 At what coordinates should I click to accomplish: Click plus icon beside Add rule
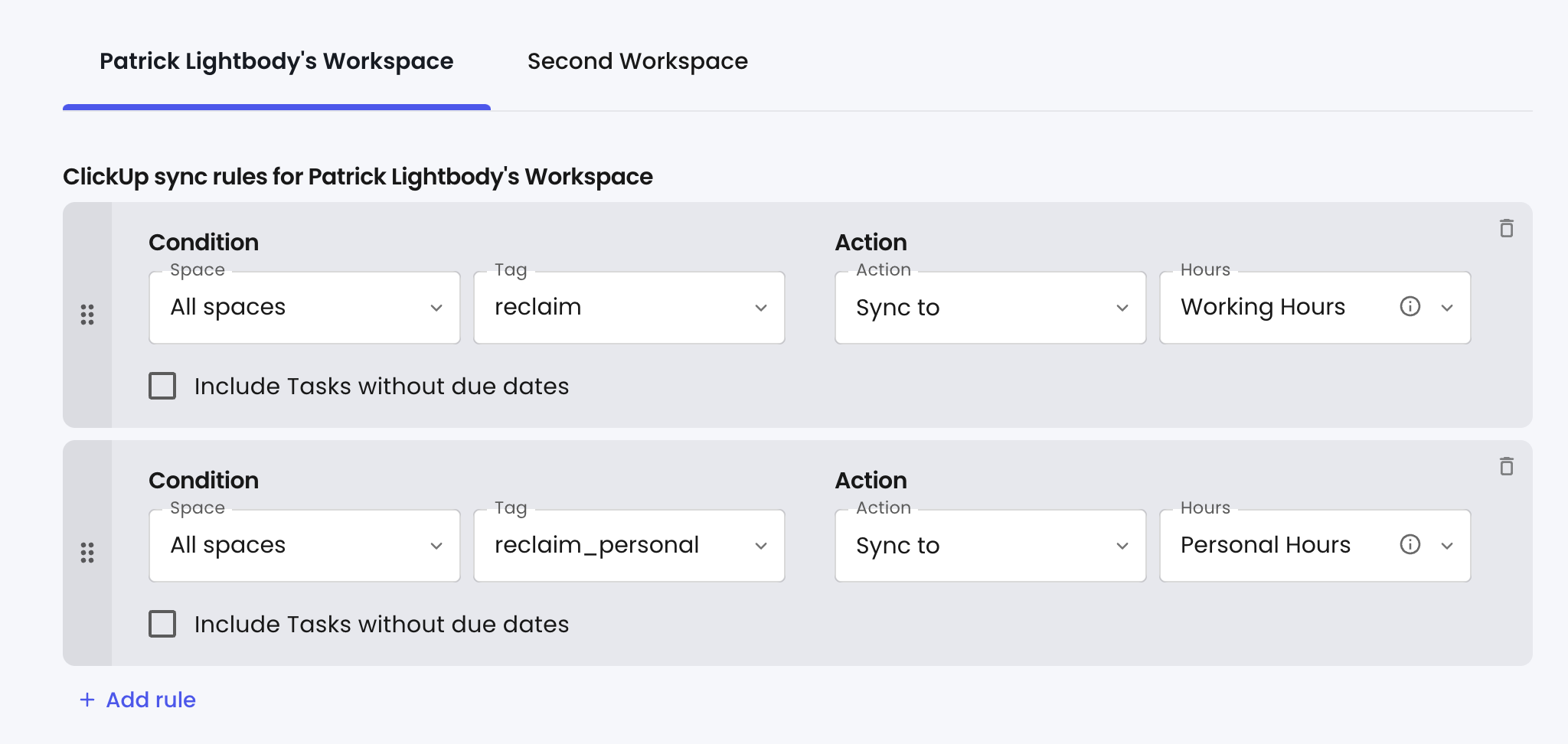[87, 700]
